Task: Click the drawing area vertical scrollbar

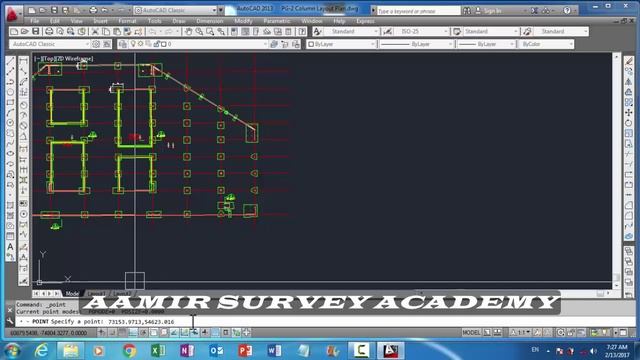Action: (x=616, y=171)
